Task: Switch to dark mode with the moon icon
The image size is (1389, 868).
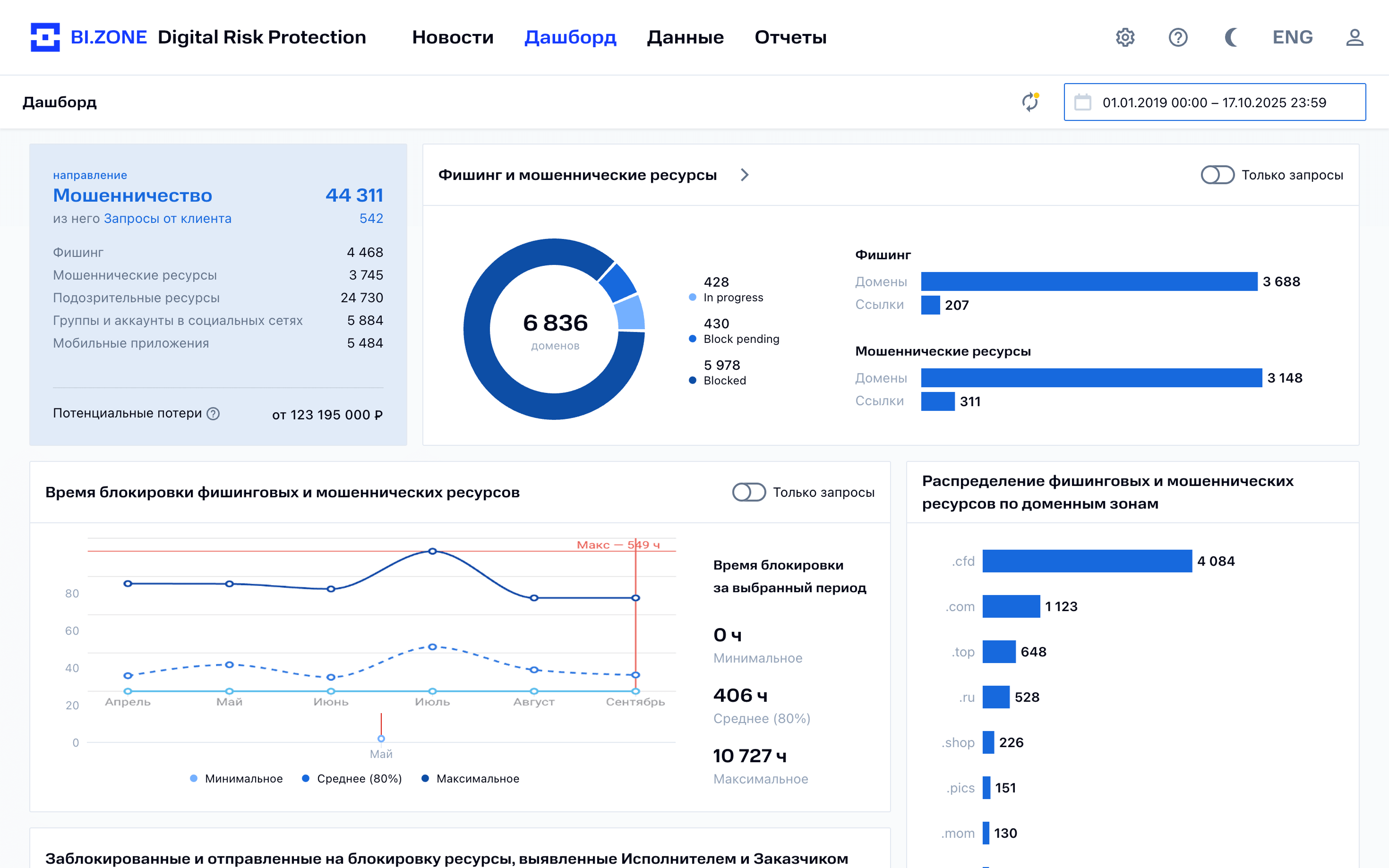Action: tap(1231, 37)
